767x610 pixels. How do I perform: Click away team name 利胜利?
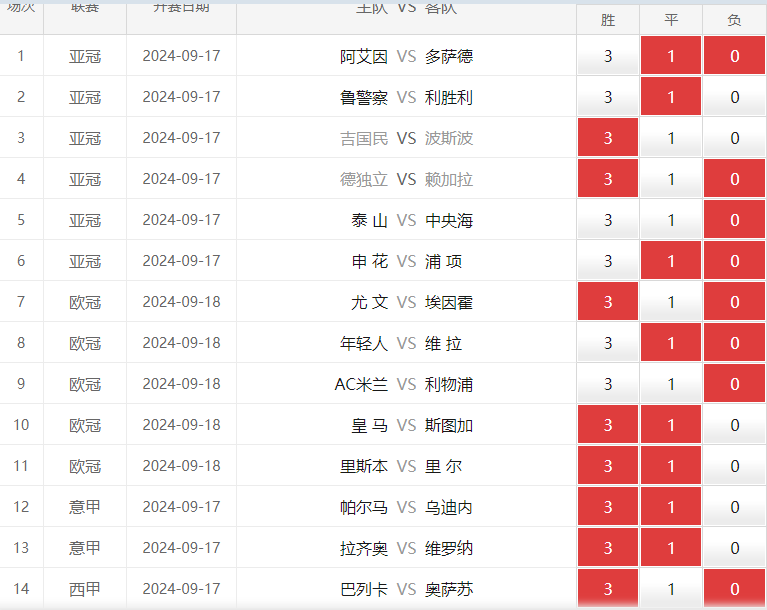pyautogui.click(x=449, y=98)
